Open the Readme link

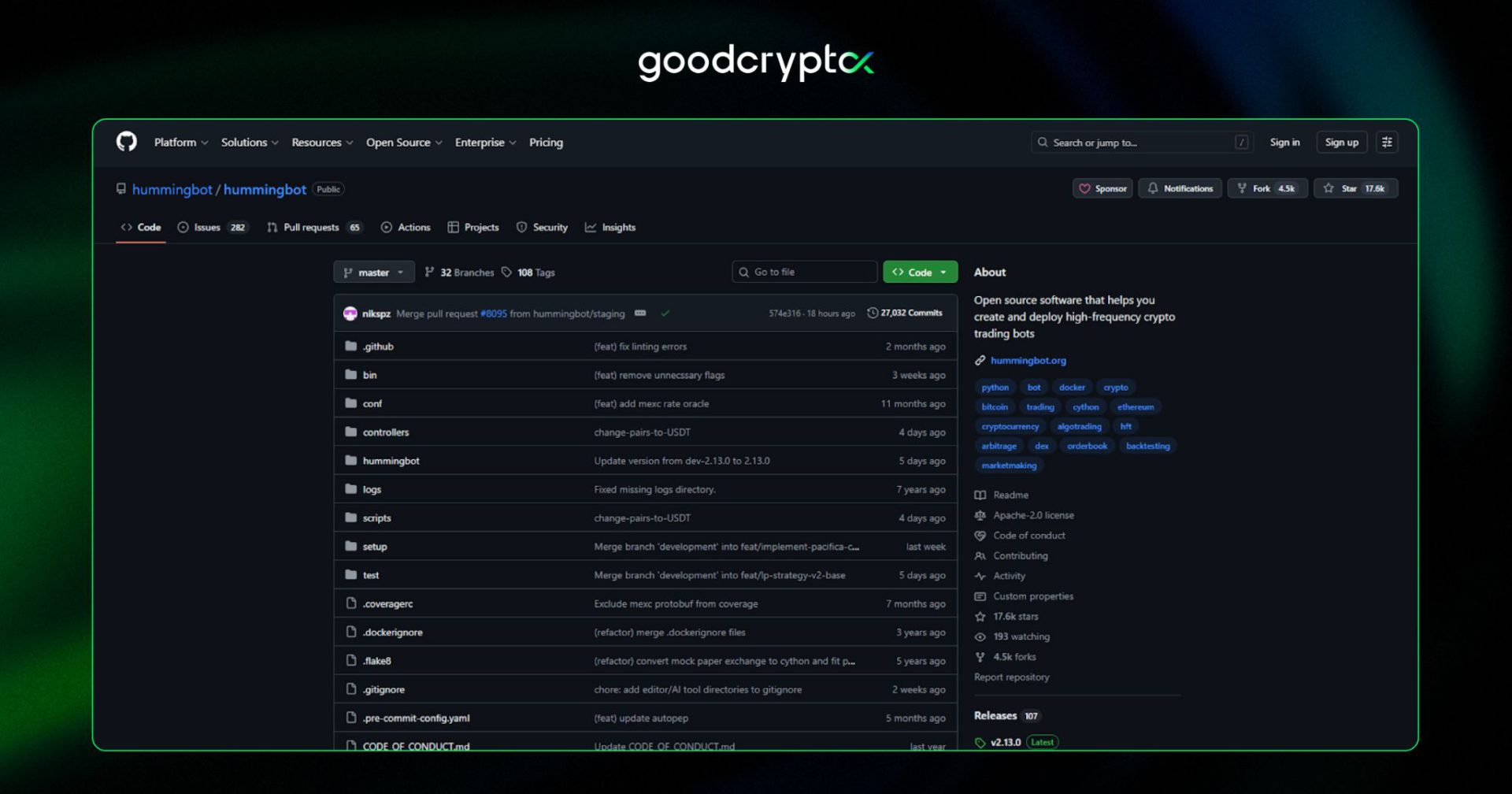tap(1010, 495)
